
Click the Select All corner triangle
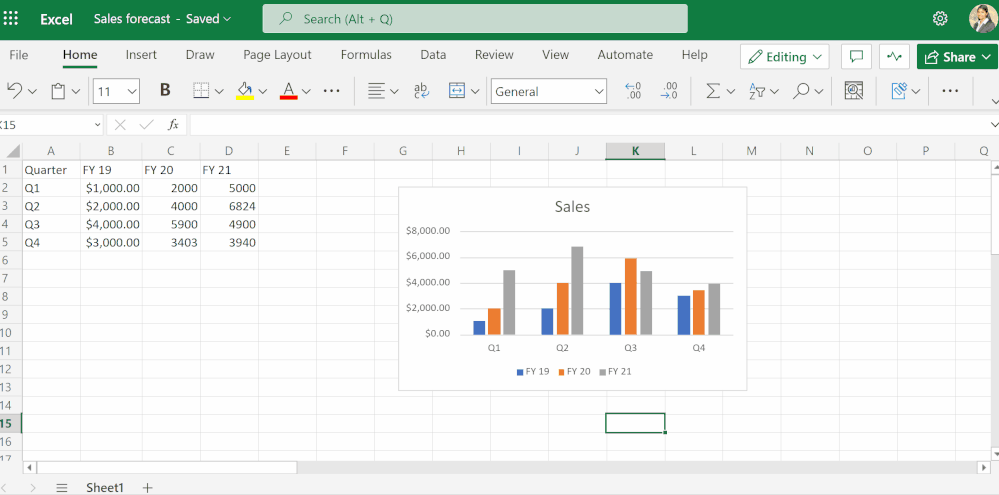(12, 152)
